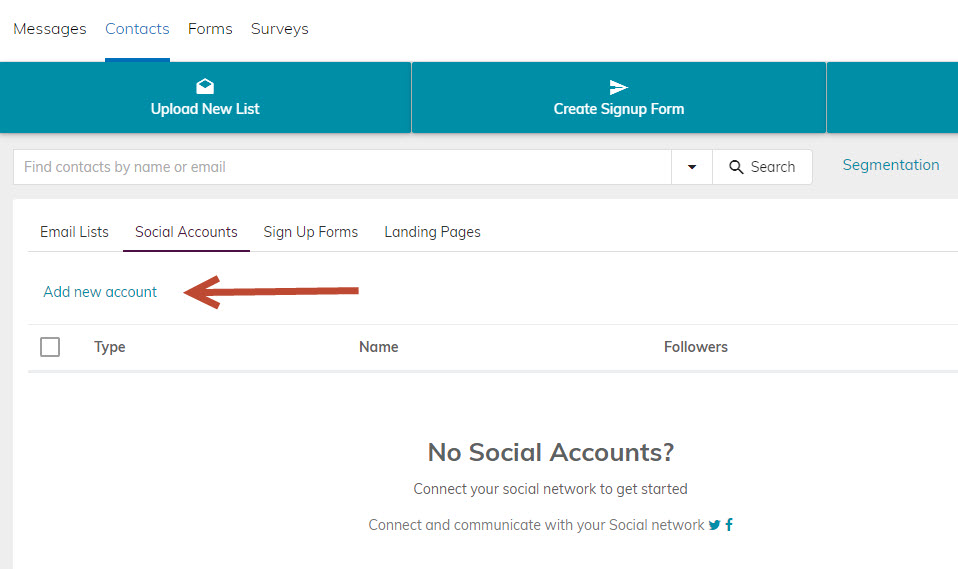Toggle the select-all checkbox in table header

(50, 347)
